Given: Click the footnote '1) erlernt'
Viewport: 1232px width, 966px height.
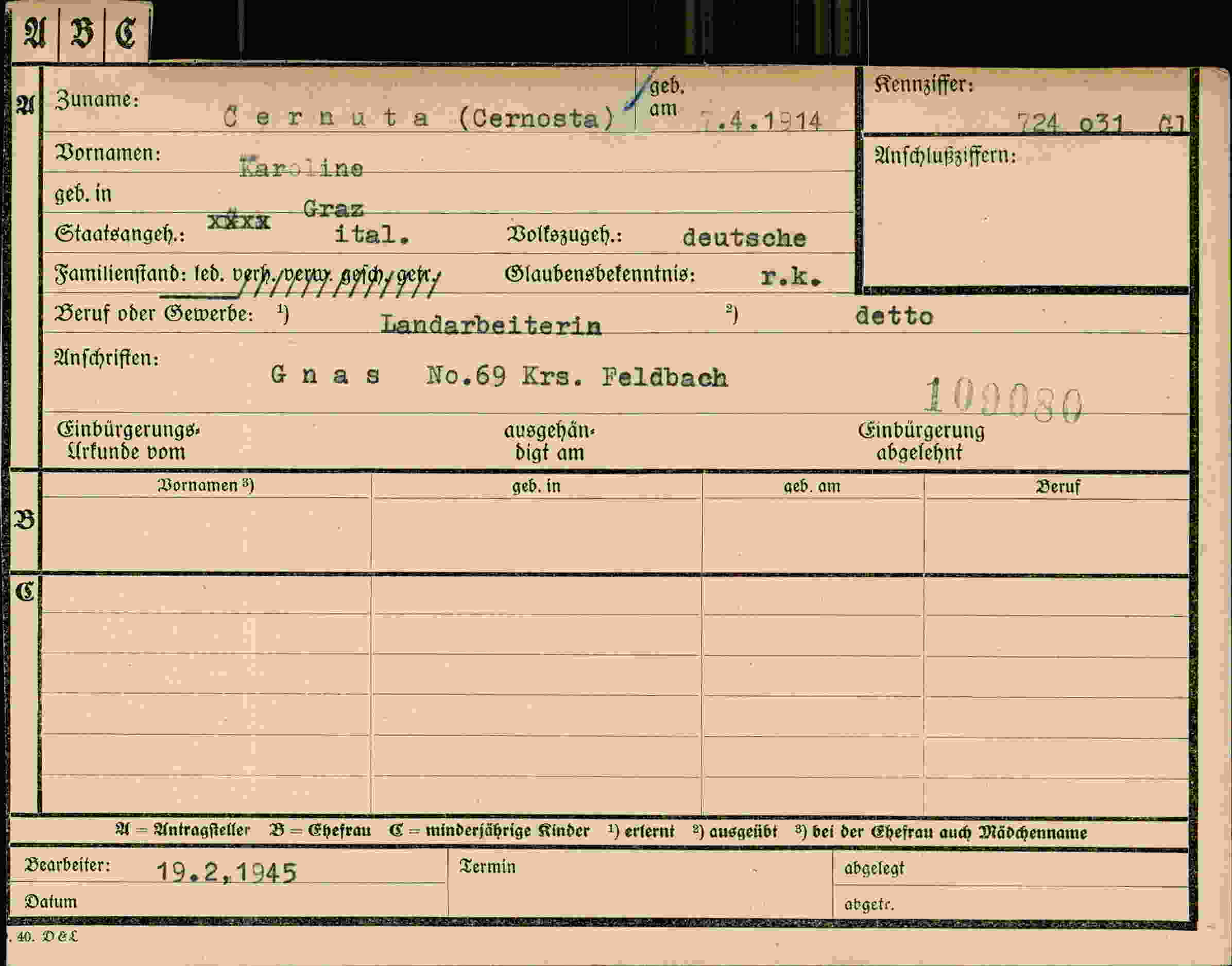Looking at the screenshot, I should pos(641,832).
